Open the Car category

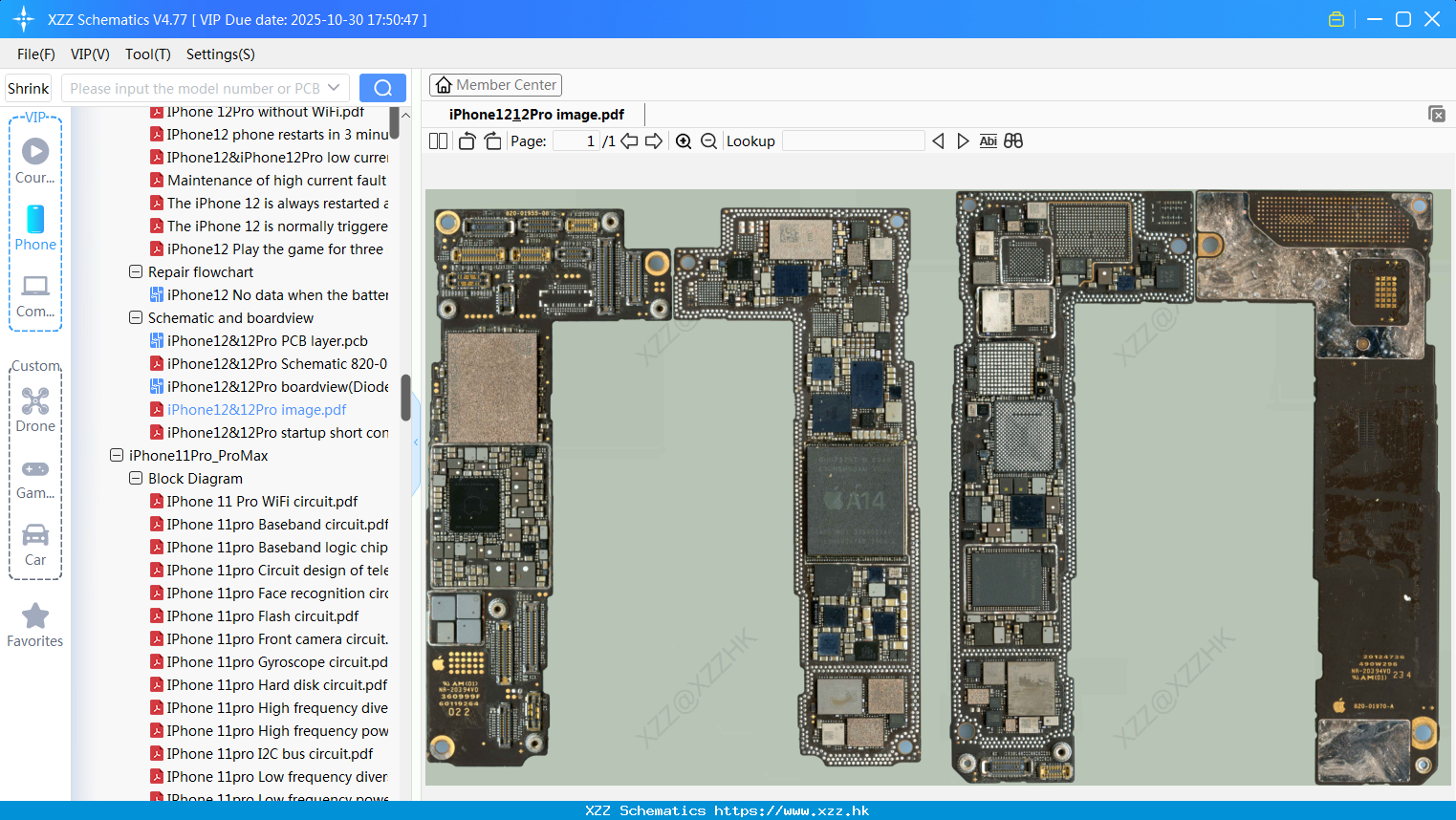35,545
